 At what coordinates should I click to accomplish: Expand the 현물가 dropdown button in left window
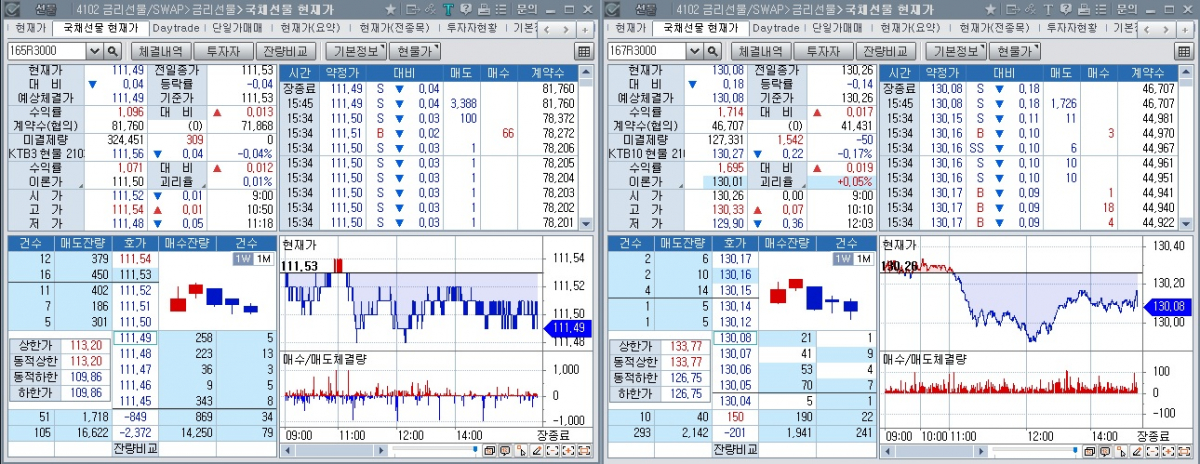pos(414,50)
